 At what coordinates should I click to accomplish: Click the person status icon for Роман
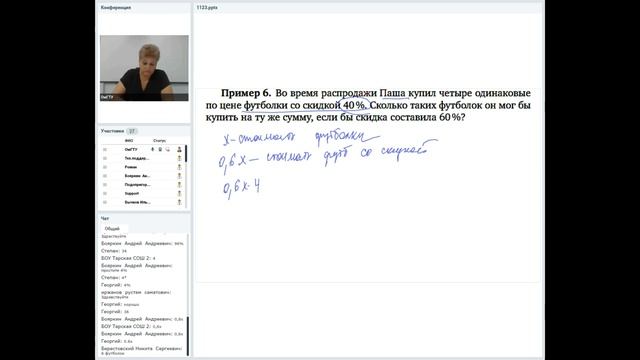179,167
